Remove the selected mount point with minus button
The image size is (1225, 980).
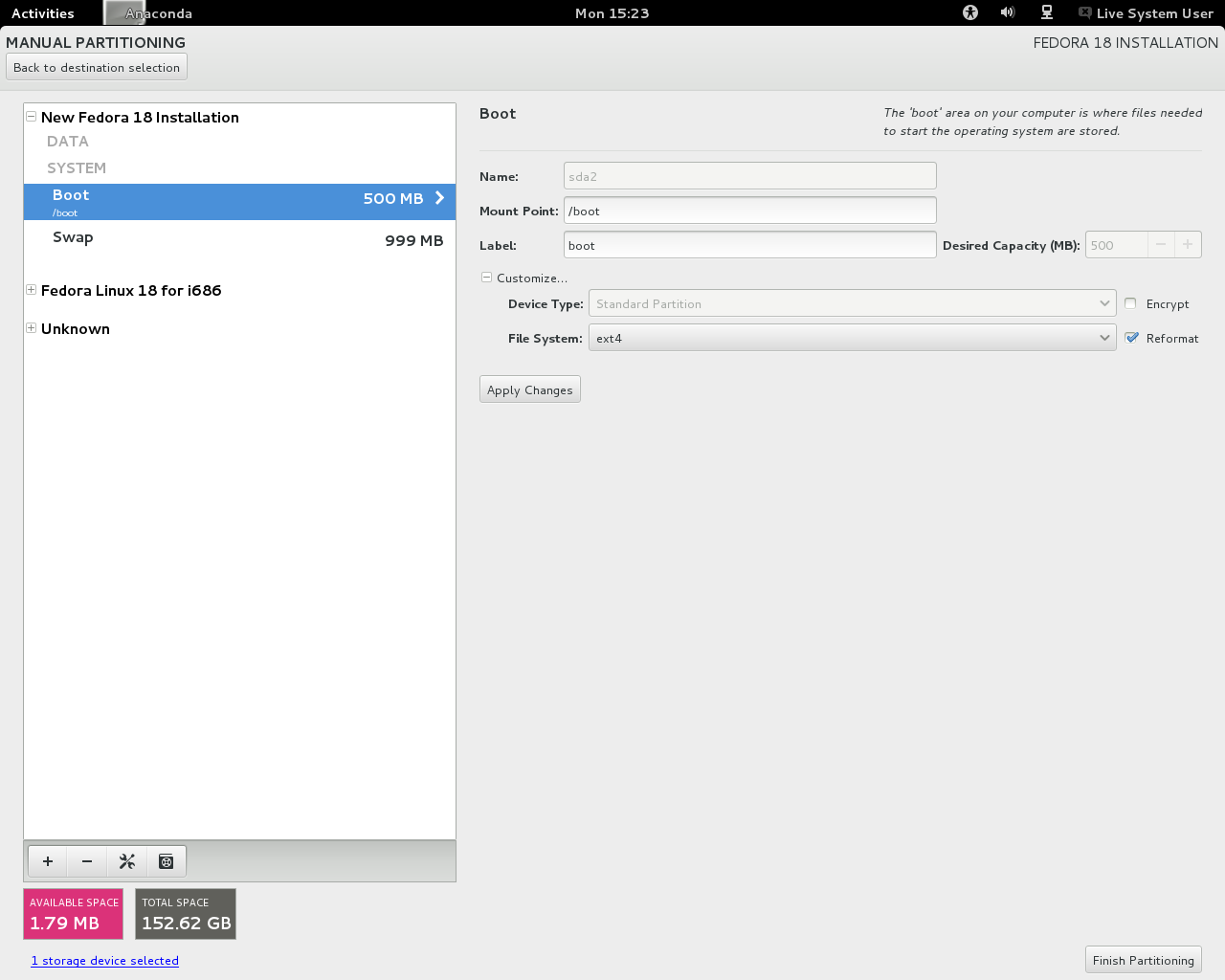87,861
